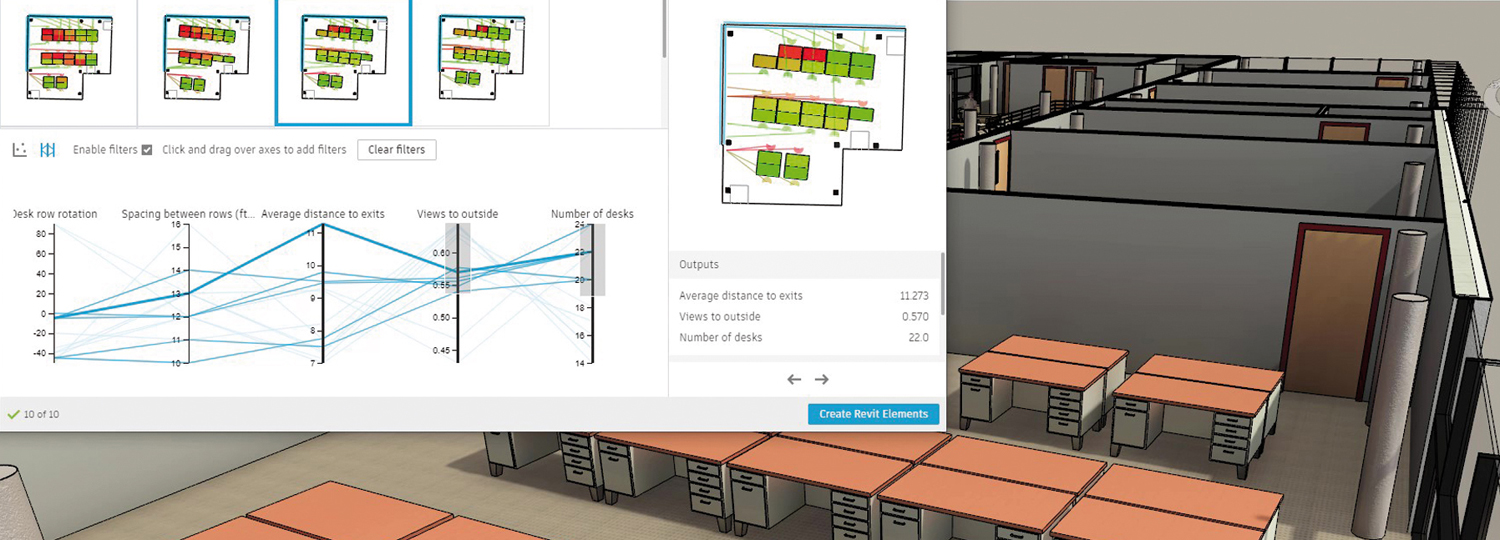The height and width of the screenshot is (540, 1500).
Task: Select the parallel coordinates chart icon
Action: point(48,150)
